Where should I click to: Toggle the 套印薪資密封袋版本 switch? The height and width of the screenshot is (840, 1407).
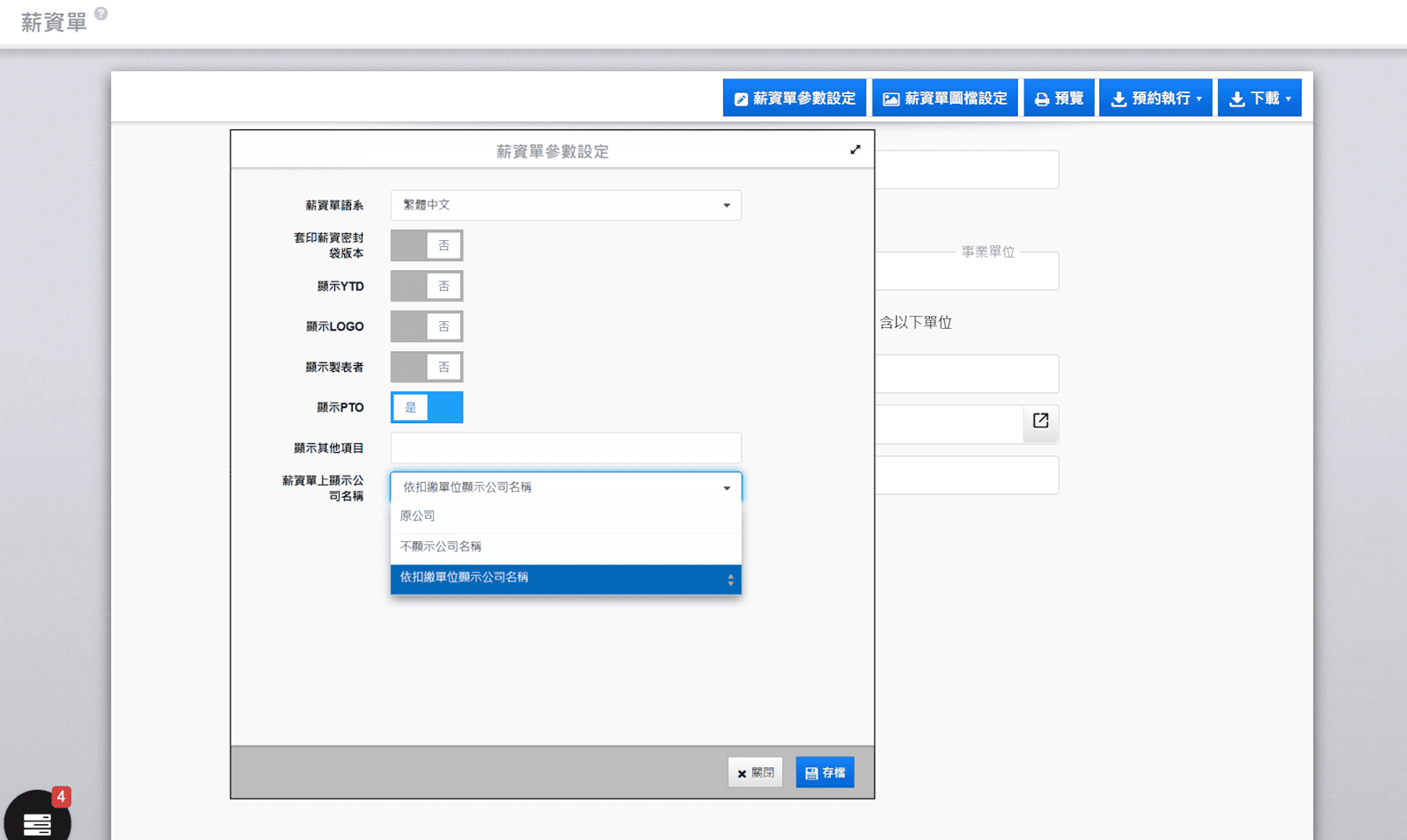[427, 245]
